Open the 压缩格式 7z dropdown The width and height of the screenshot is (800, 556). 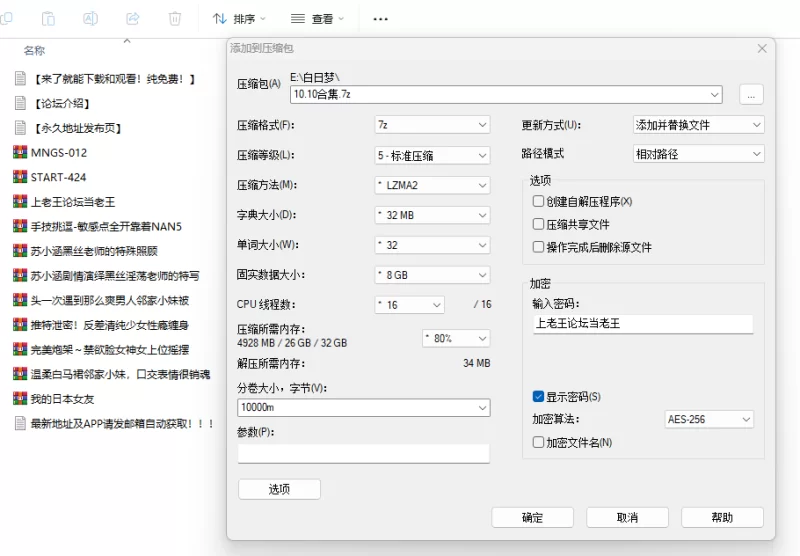[432, 125]
